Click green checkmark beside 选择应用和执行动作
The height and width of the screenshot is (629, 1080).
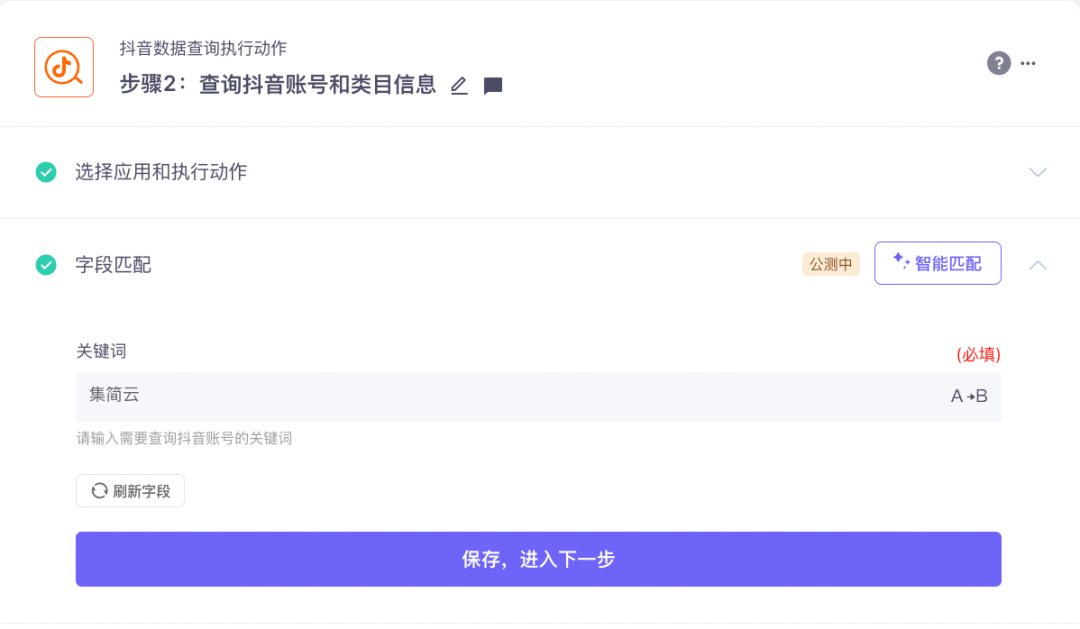(46, 172)
